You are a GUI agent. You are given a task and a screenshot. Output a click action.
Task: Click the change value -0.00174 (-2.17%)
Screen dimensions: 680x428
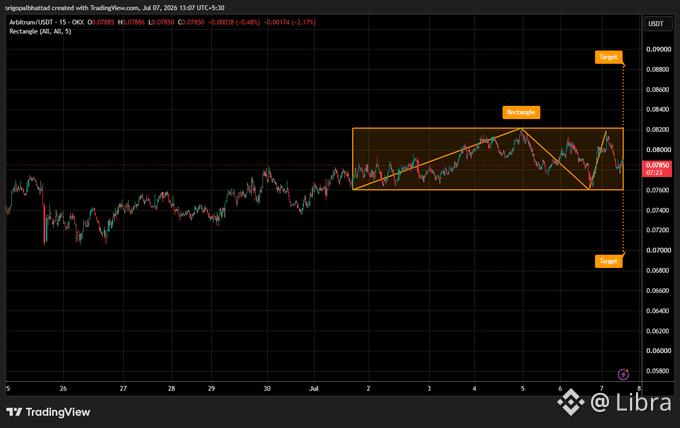coord(290,22)
